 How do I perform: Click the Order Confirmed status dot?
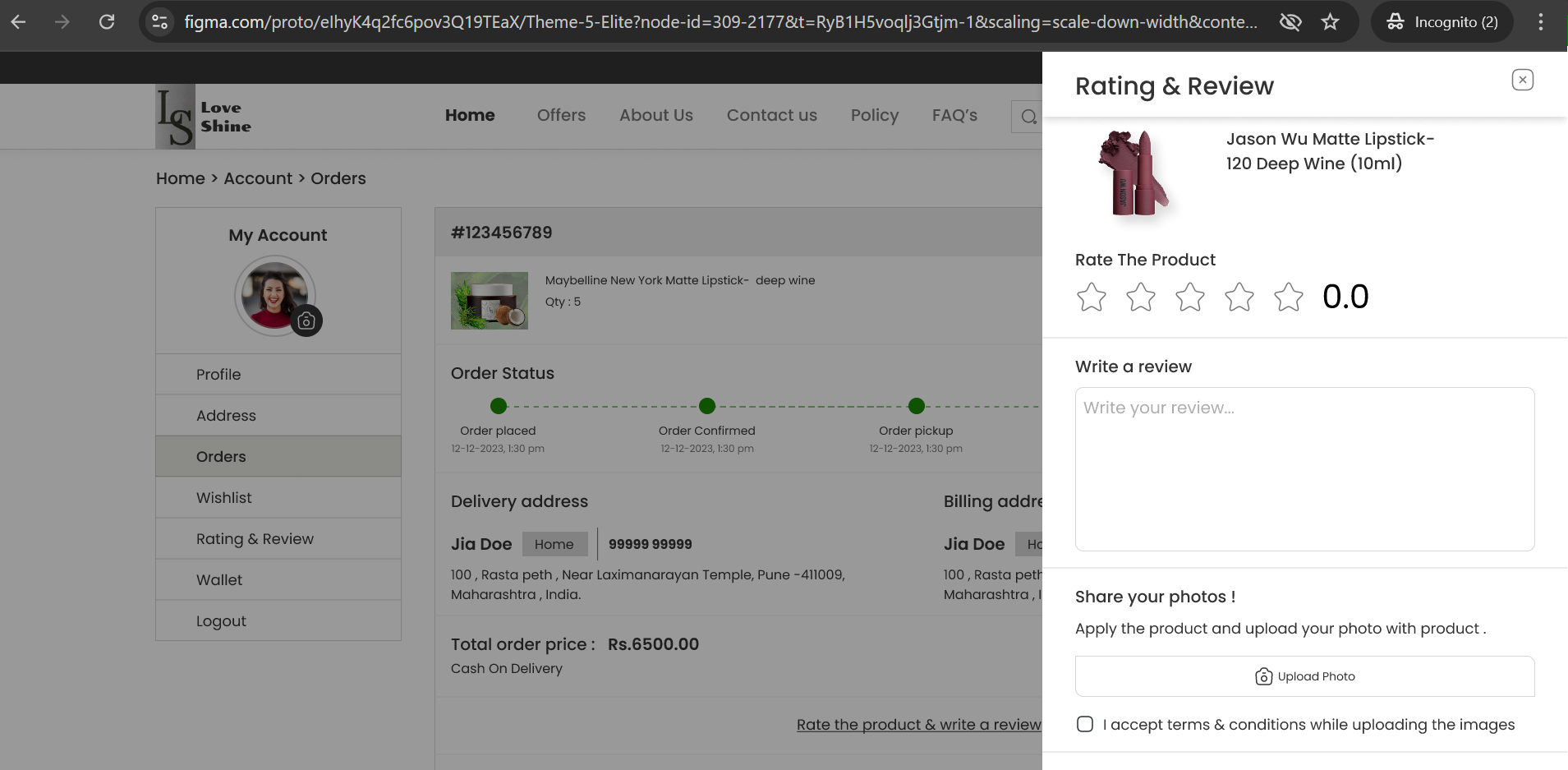tap(707, 405)
